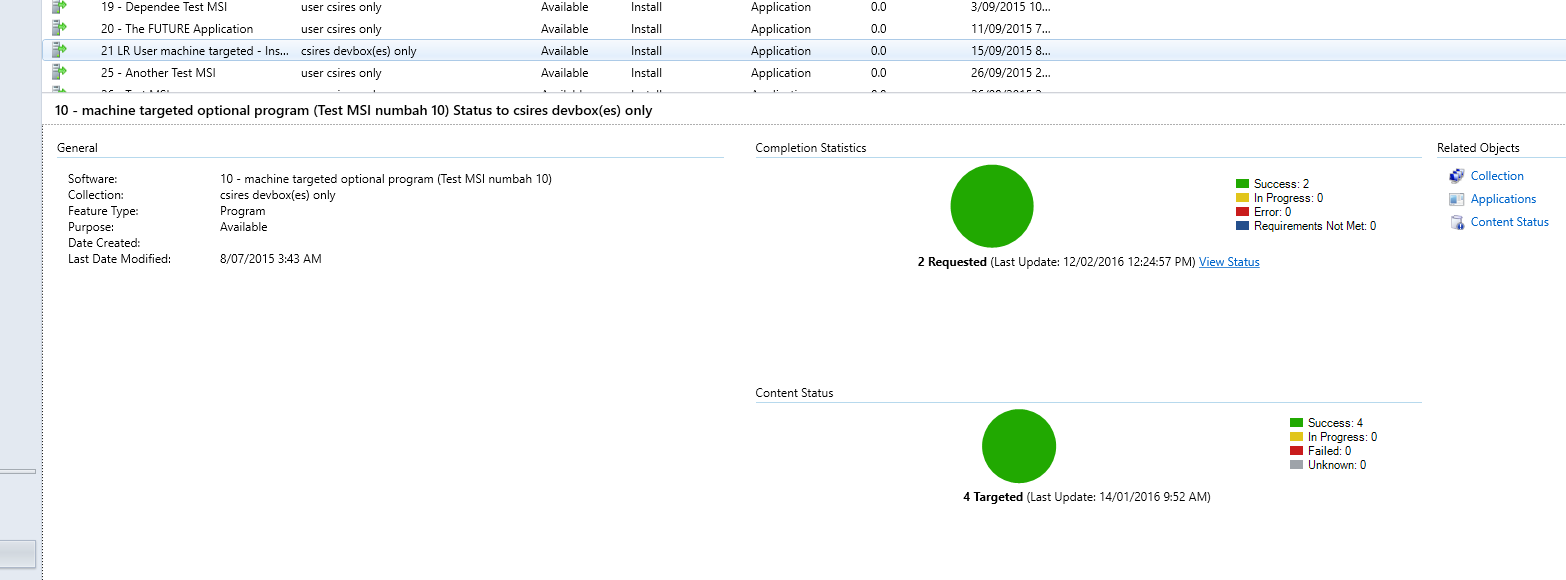
Task: Click the Content Status icon under Related Objects
Action: coord(1456,222)
